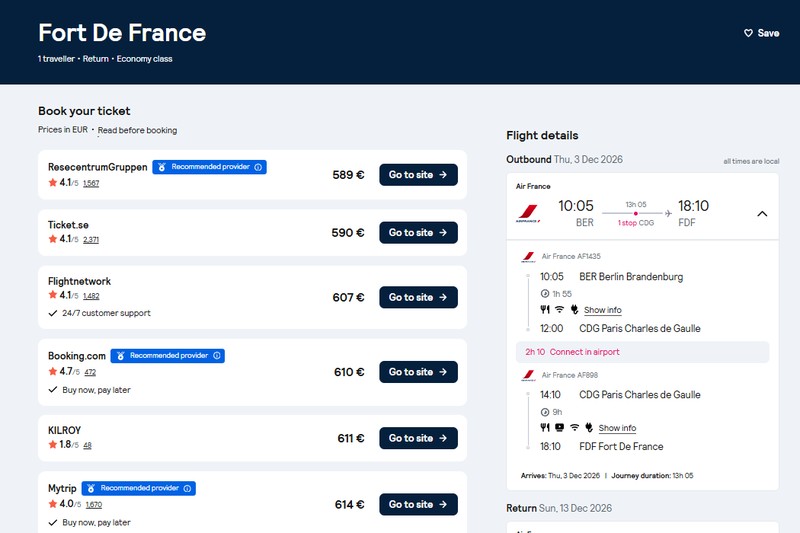Click entertainment screen icon for flight AF898
The image size is (800, 533).
pyautogui.click(x=560, y=427)
